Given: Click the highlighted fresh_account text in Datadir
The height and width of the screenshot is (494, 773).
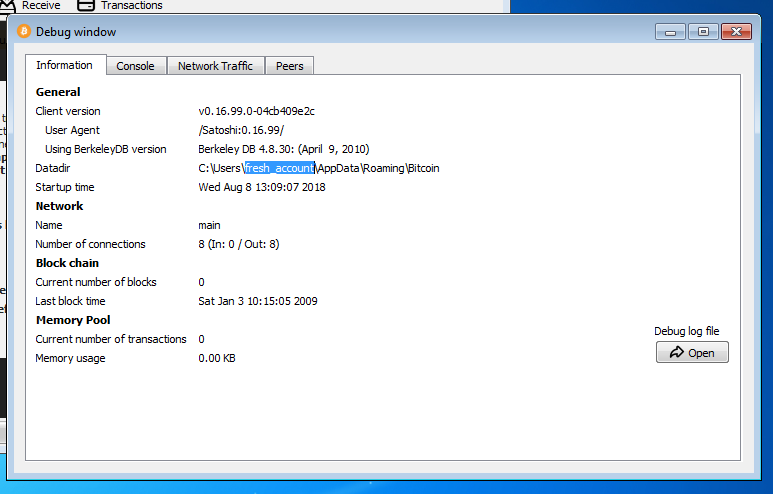Looking at the screenshot, I should [x=280, y=168].
